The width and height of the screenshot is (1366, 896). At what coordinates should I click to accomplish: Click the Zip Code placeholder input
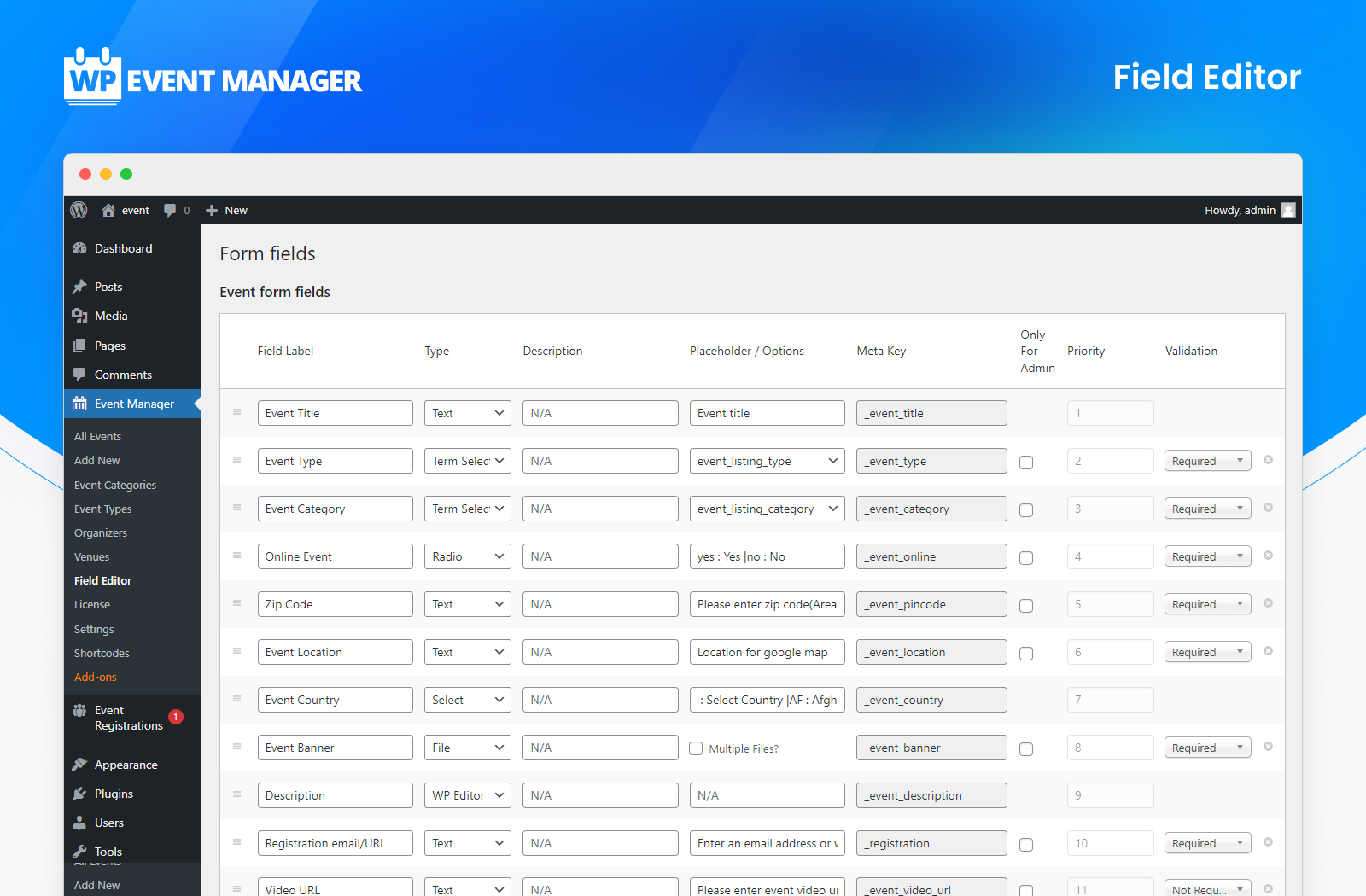(x=768, y=604)
